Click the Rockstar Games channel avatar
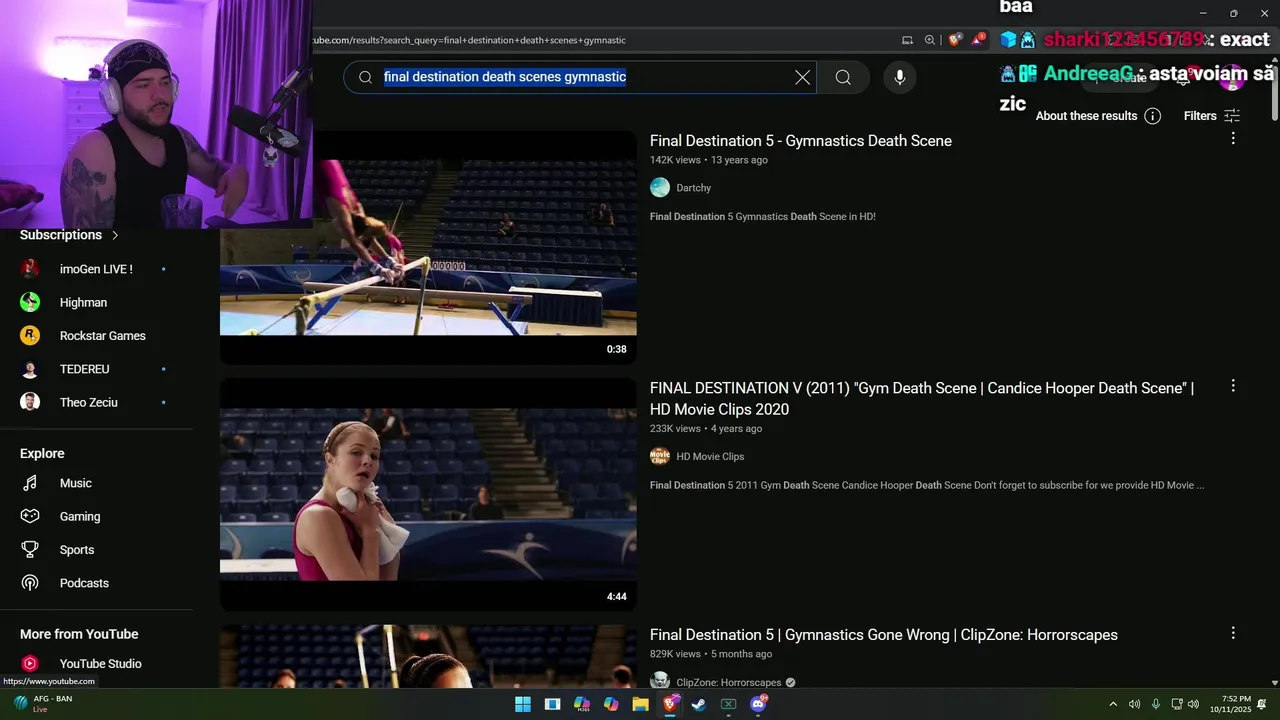 click(x=30, y=335)
